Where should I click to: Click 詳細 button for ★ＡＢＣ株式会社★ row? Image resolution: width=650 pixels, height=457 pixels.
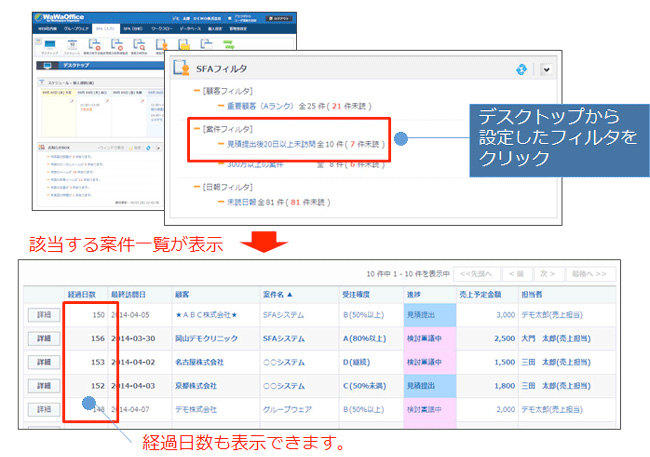point(42,314)
